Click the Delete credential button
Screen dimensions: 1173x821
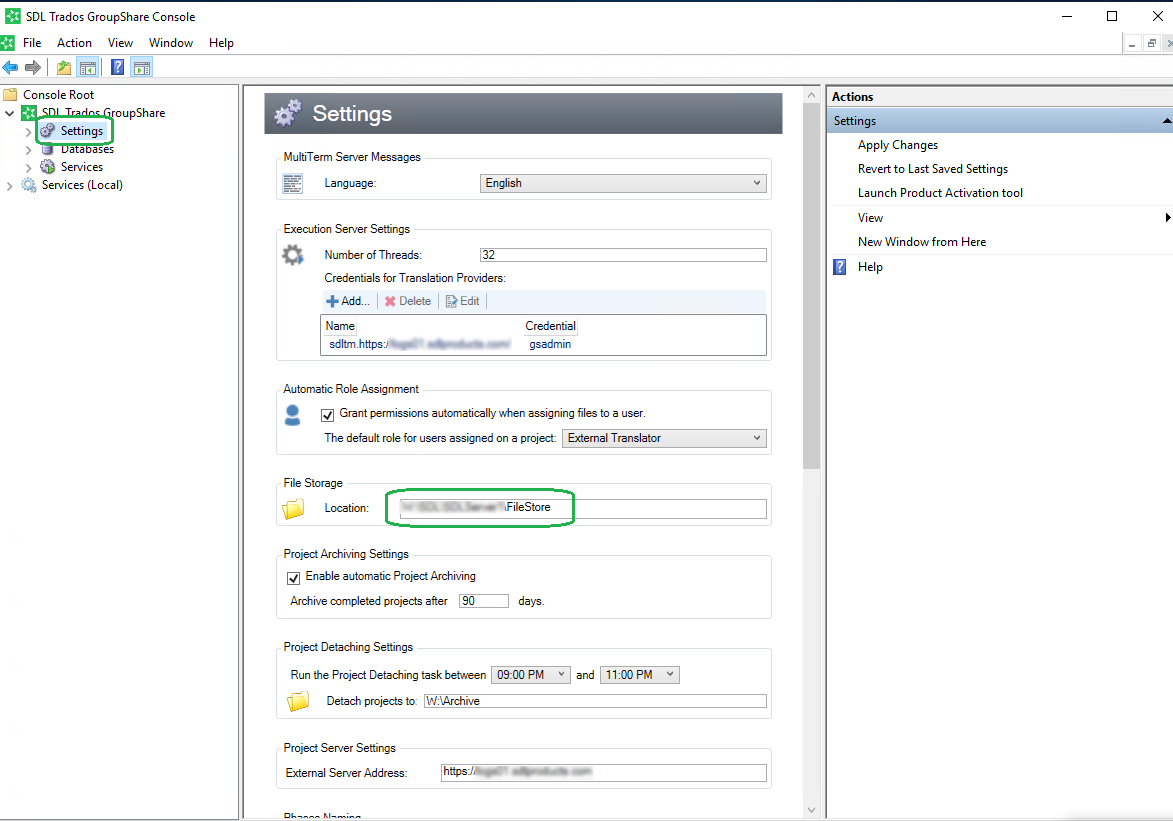pos(408,301)
